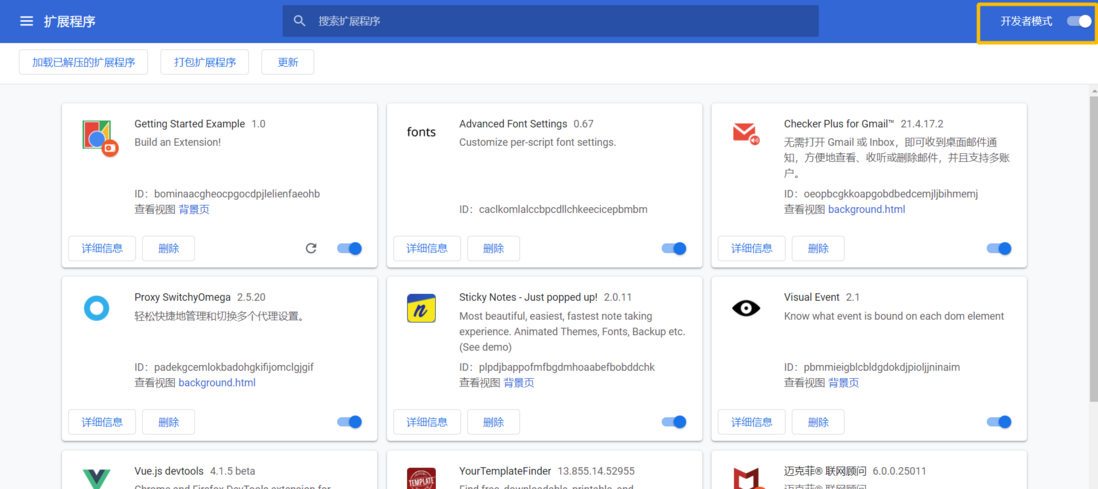Remove Getting Started Example via 删除
Viewport: 1098px width, 489px height.
169,248
